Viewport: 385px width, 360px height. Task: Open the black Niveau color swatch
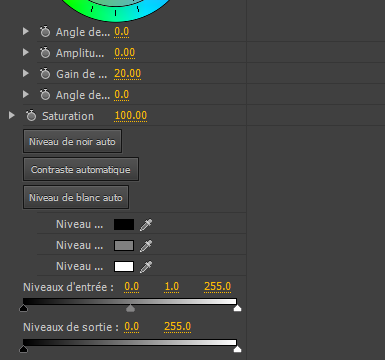(124, 225)
